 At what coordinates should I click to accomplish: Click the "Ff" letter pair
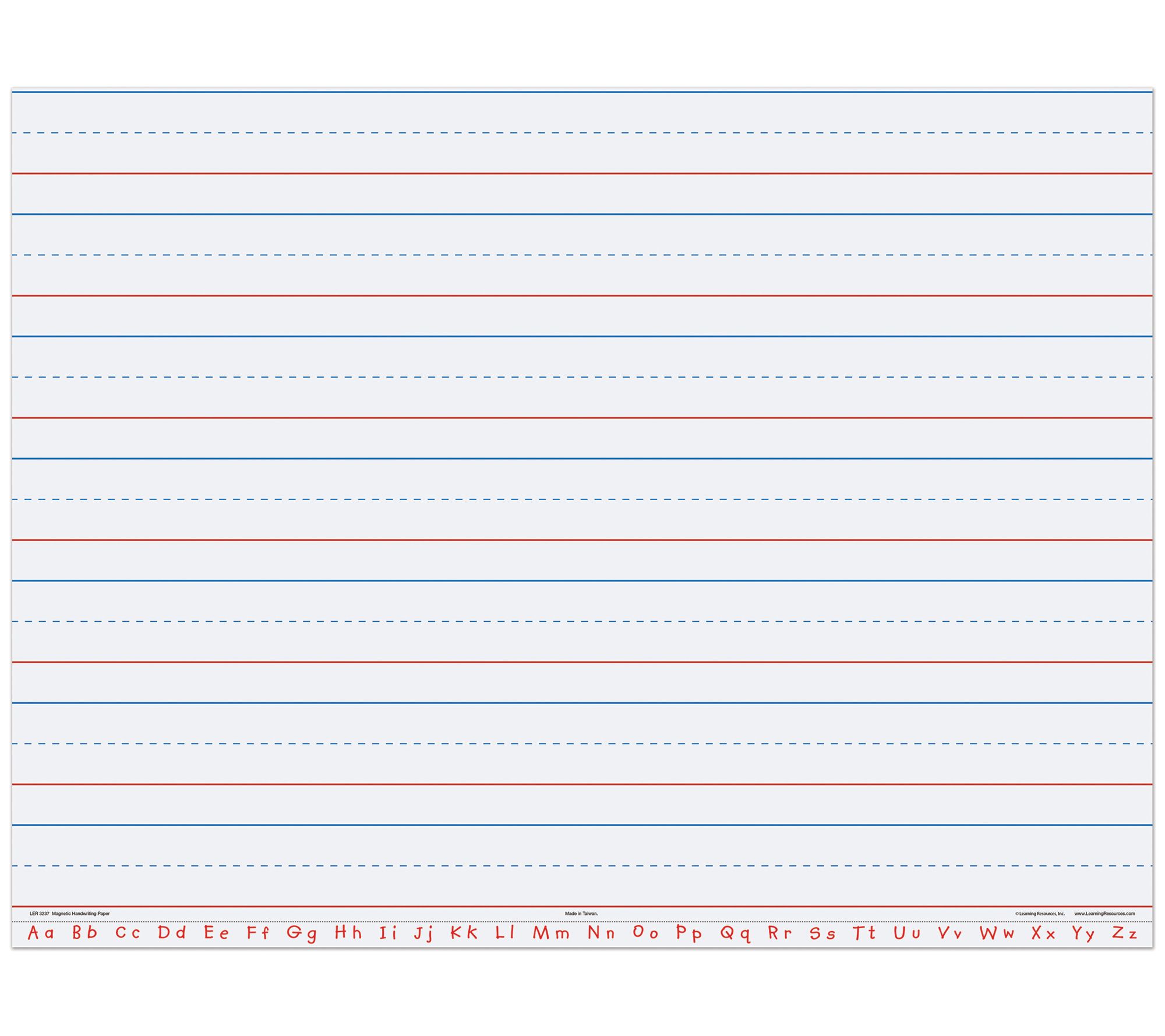click(x=258, y=933)
